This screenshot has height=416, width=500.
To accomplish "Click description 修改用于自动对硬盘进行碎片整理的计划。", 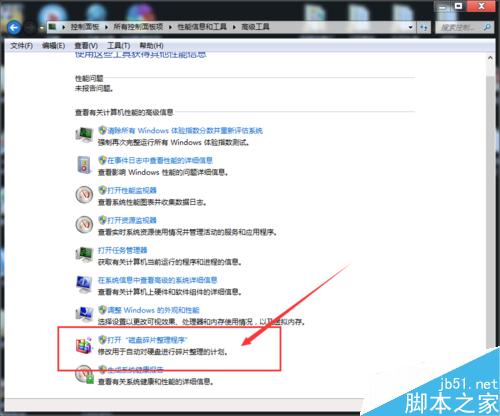I will [x=163, y=352].
